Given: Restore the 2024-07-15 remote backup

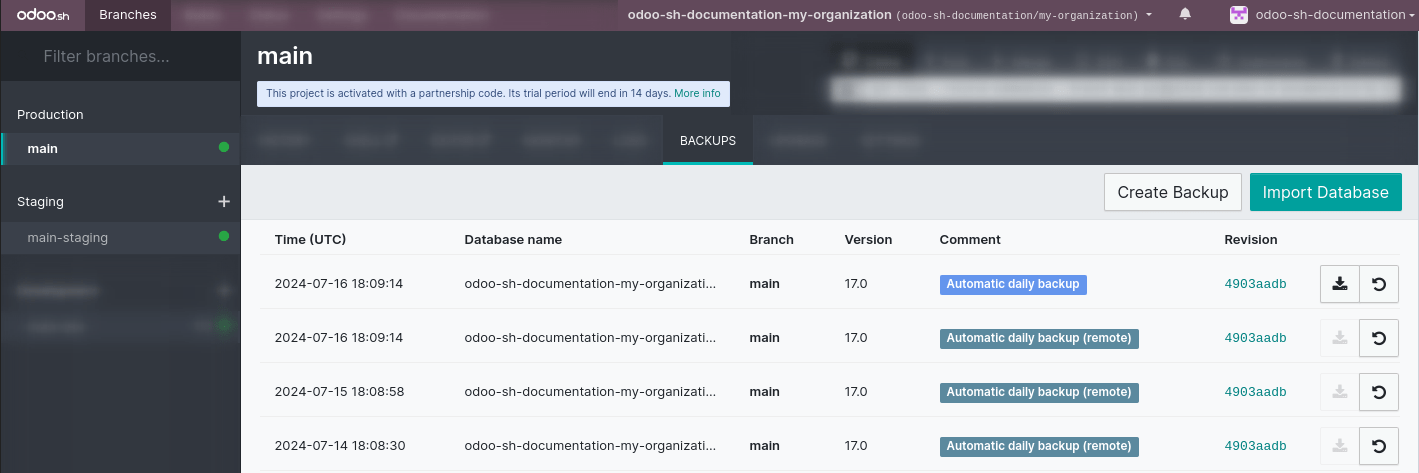Looking at the screenshot, I should click(x=1379, y=392).
